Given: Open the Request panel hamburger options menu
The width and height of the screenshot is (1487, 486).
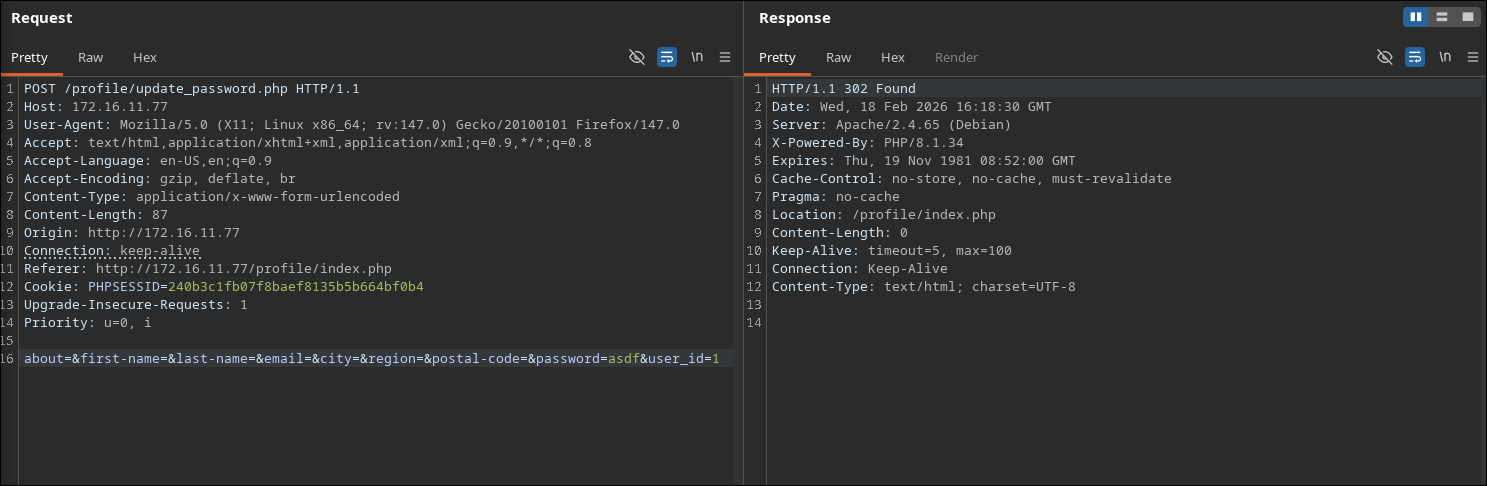Looking at the screenshot, I should click(726, 57).
